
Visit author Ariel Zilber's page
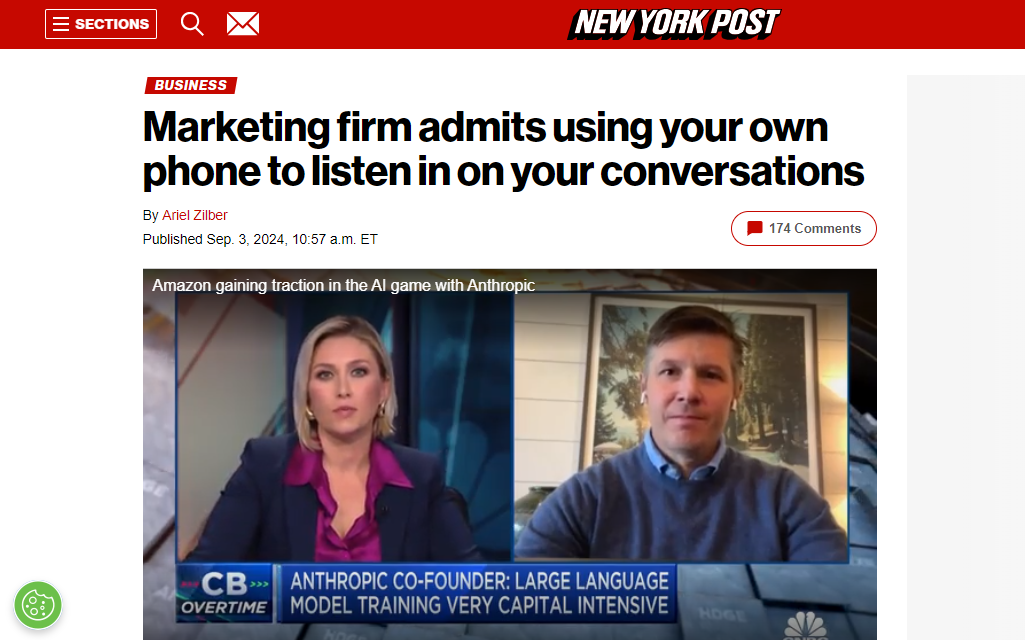pyautogui.click(x=195, y=215)
